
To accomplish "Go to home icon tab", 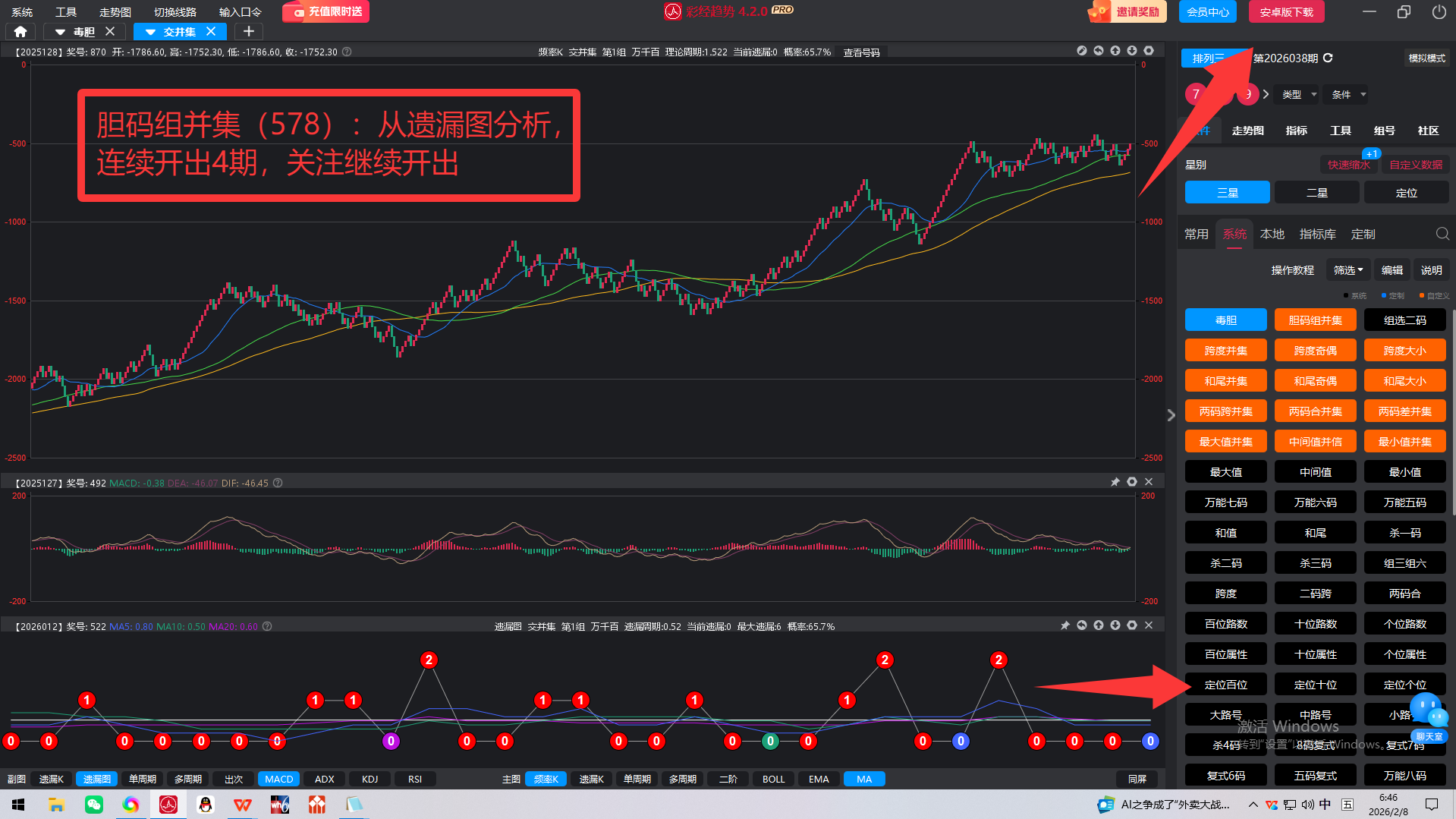I will pos(20,31).
